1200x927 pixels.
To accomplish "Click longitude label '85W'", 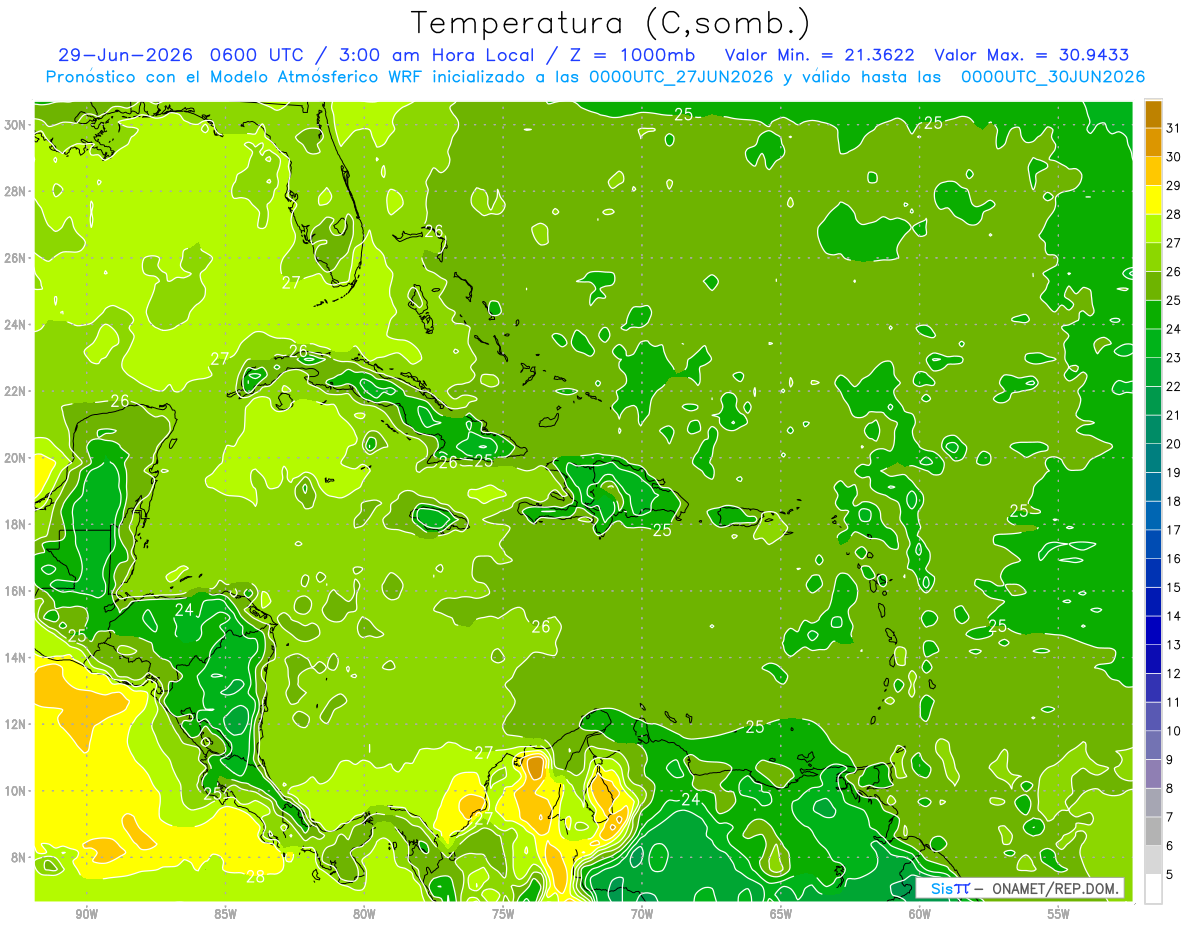I will [226, 915].
